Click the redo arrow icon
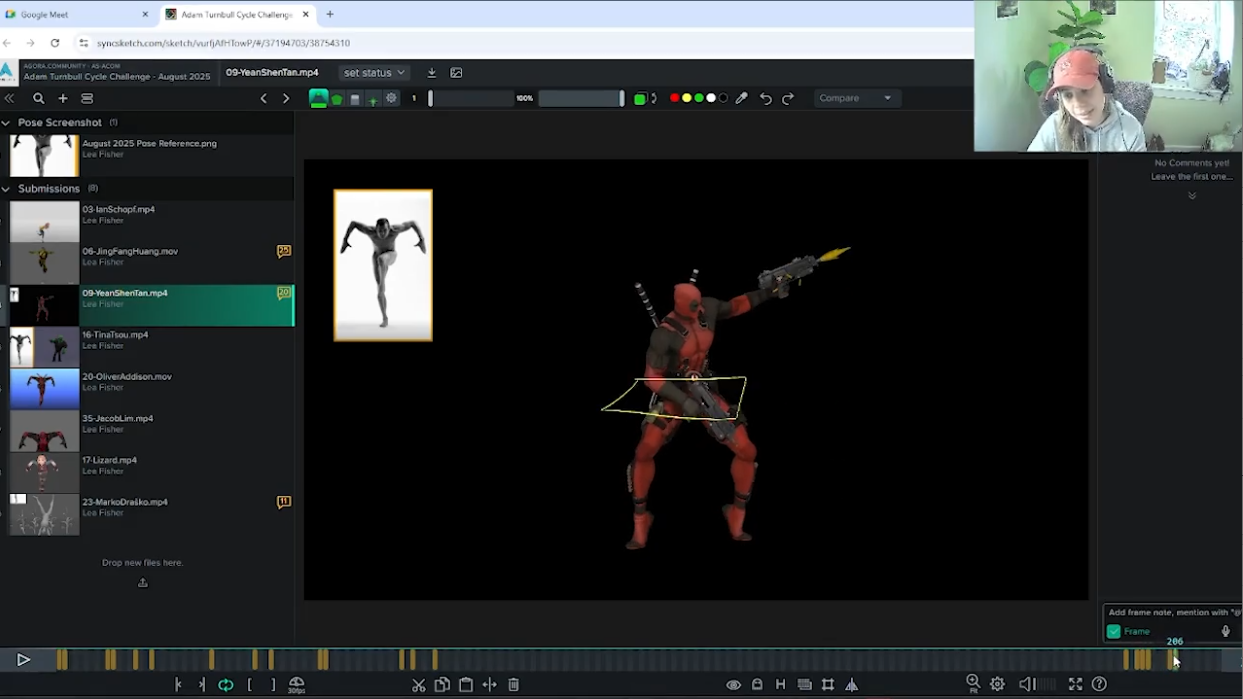 [x=788, y=98]
